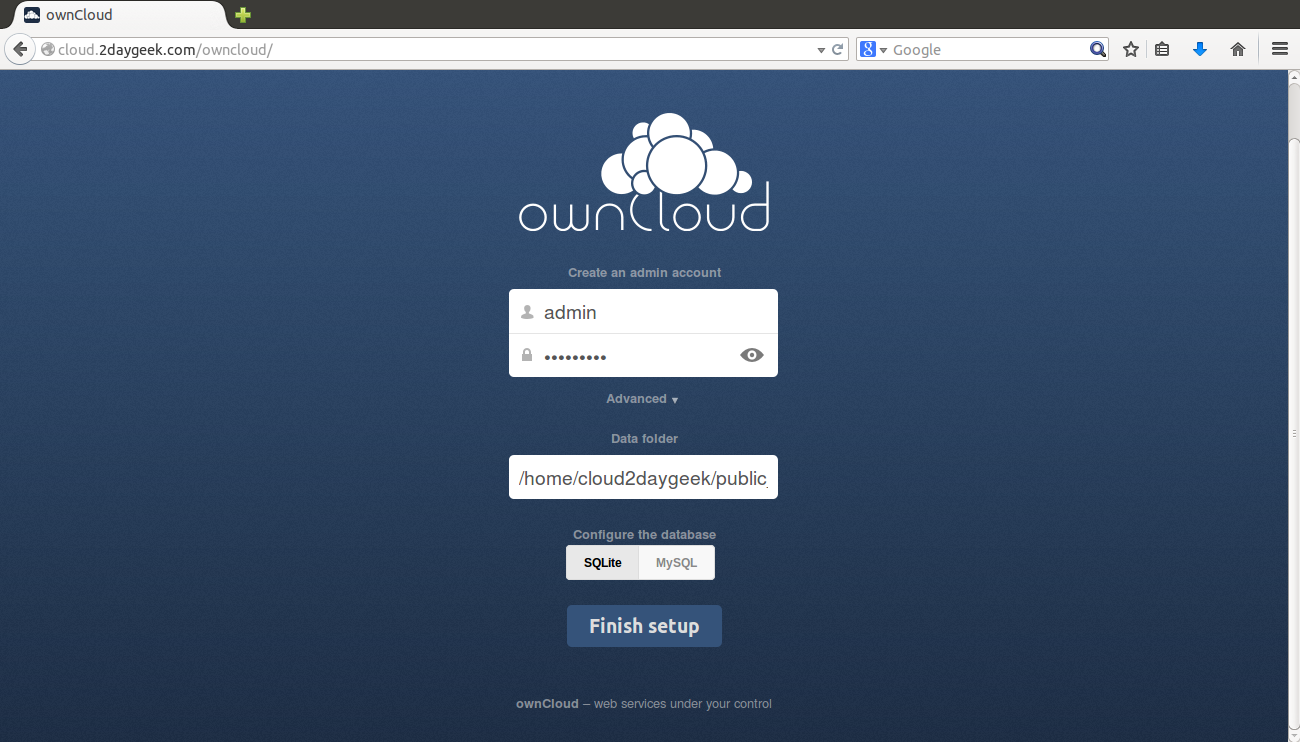Bookmark this page with the star icon

pos(1131,49)
